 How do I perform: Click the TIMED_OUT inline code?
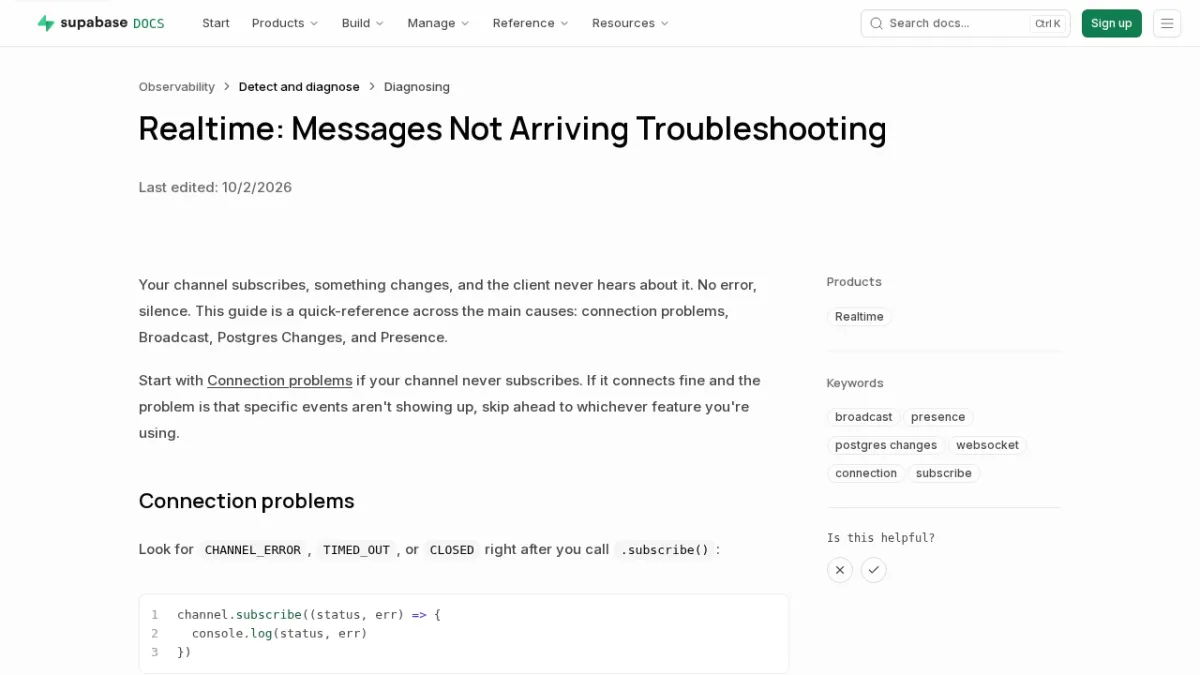pos(356,550)
